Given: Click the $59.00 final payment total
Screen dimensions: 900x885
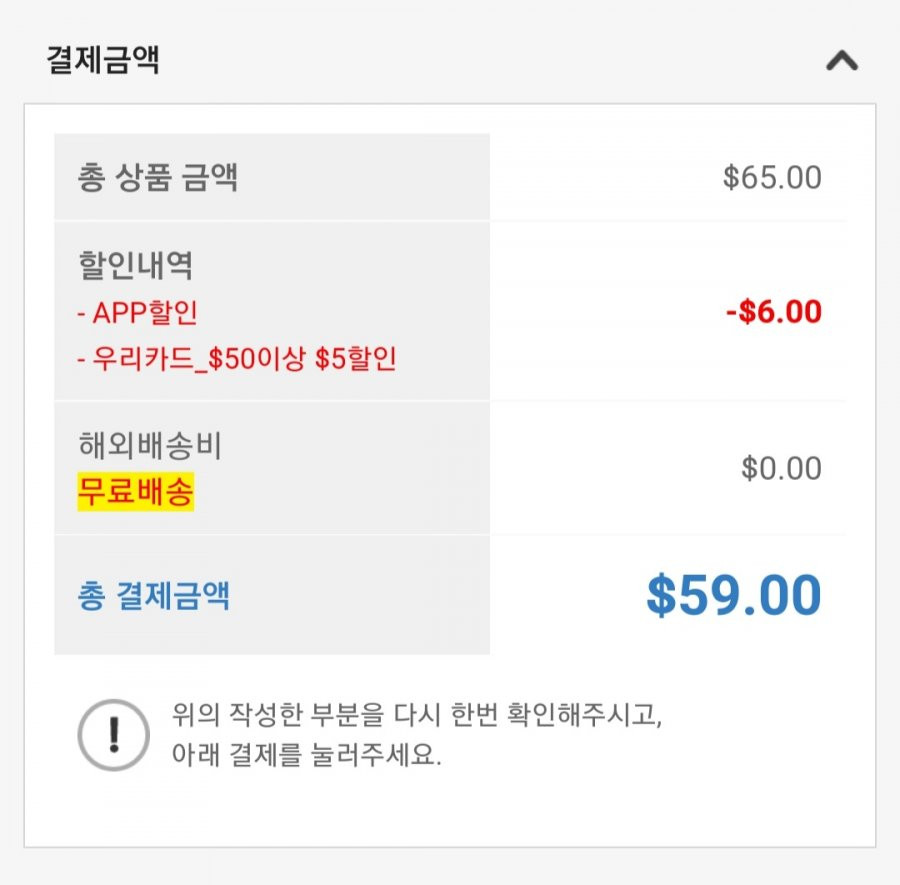Looking at the screenshot, I should (x=734, y=595).
